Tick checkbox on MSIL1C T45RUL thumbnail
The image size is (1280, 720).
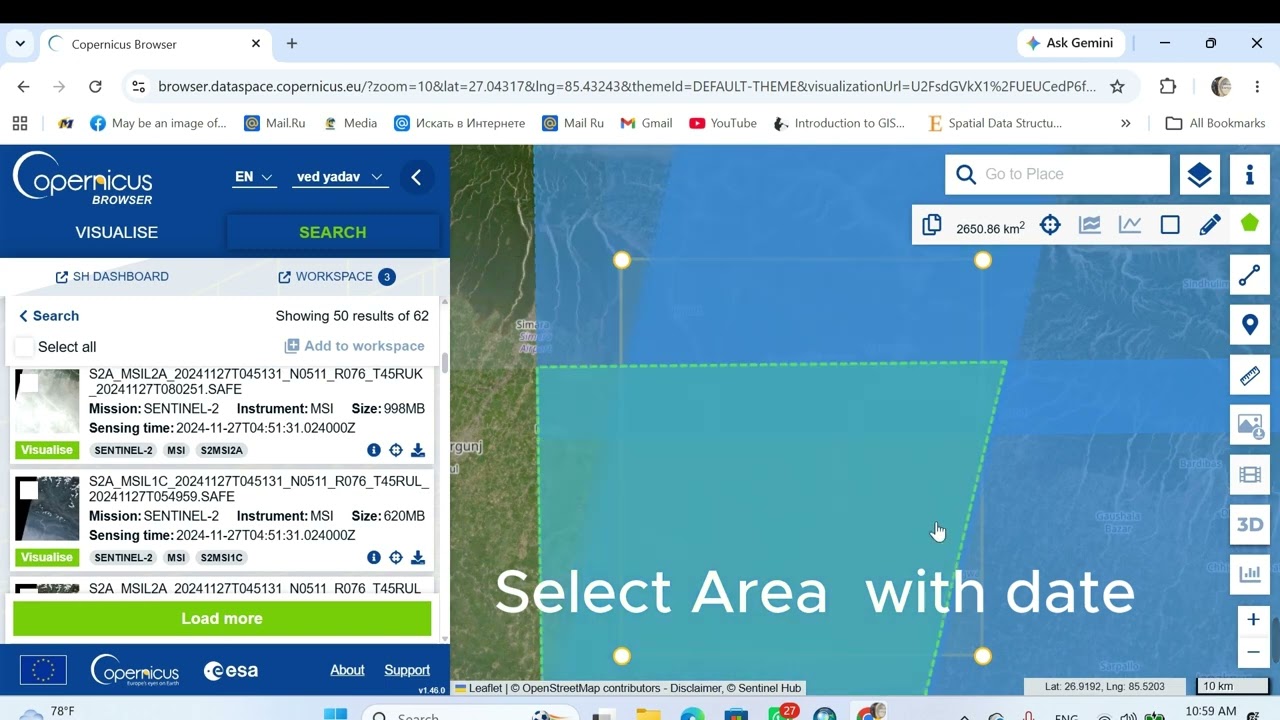coord(29,490)
